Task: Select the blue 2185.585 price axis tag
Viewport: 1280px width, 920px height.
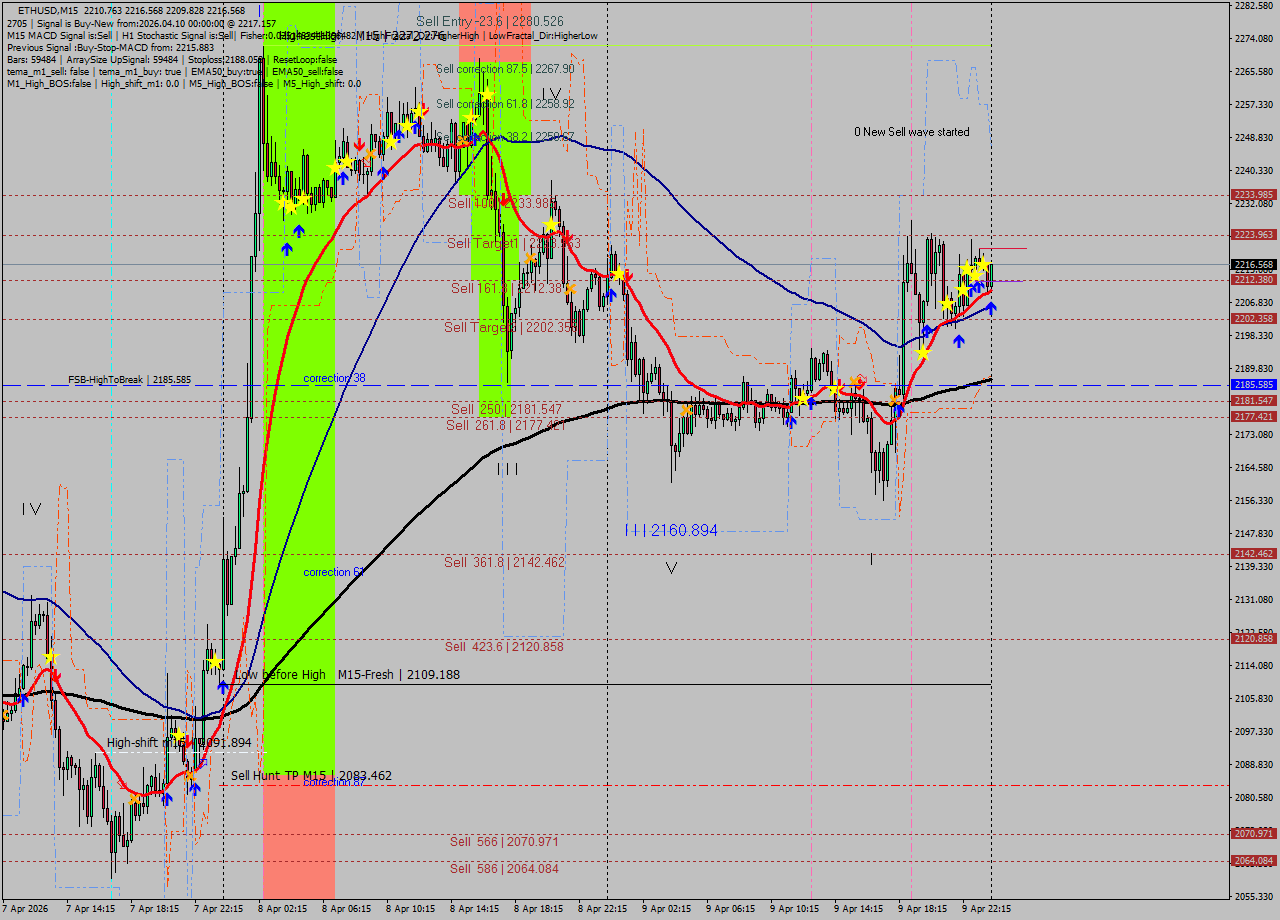Action: (x=1253, y=385)
